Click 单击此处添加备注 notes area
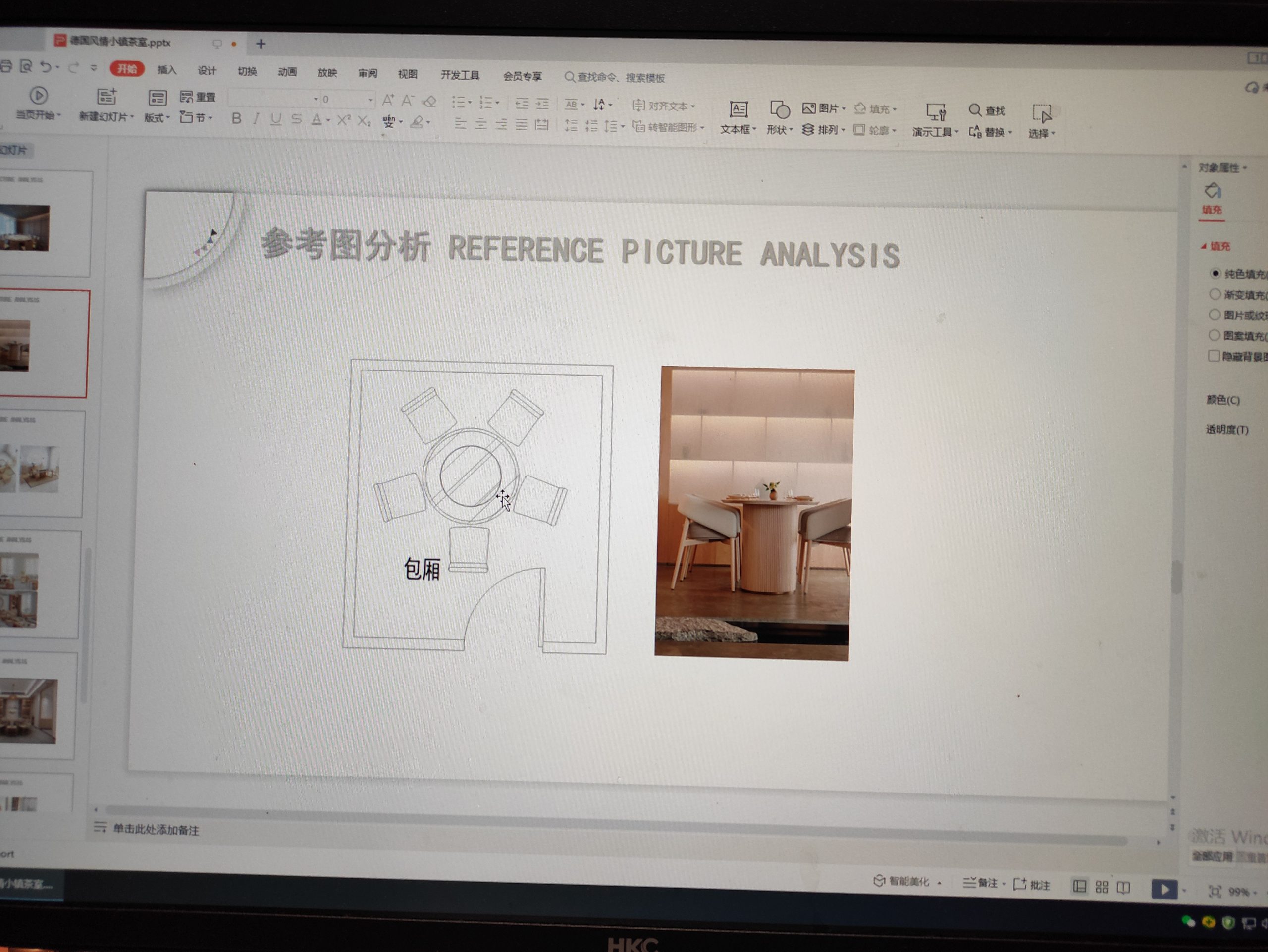Viewport: 1268px width, 952px height. [x=156, y=829]
